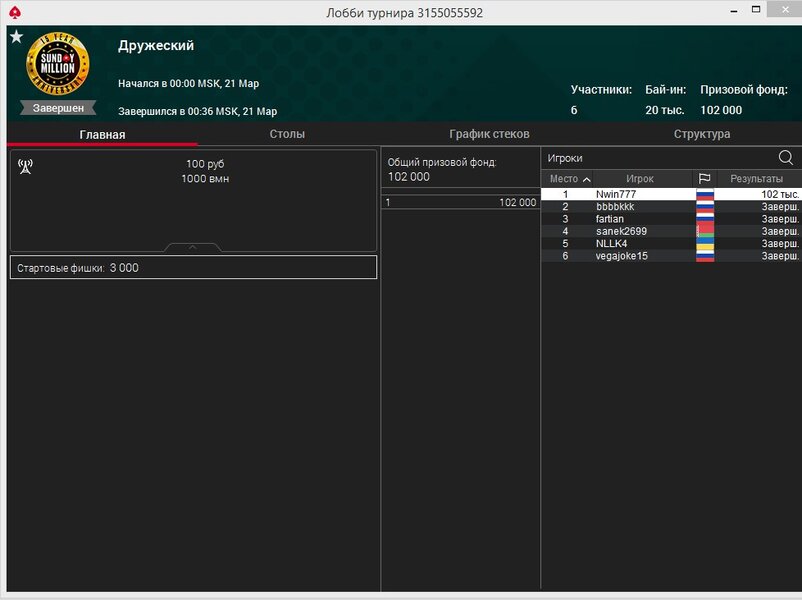Sort the list by Результаты column
802x600 pixels.
click(x=756, y=179)
